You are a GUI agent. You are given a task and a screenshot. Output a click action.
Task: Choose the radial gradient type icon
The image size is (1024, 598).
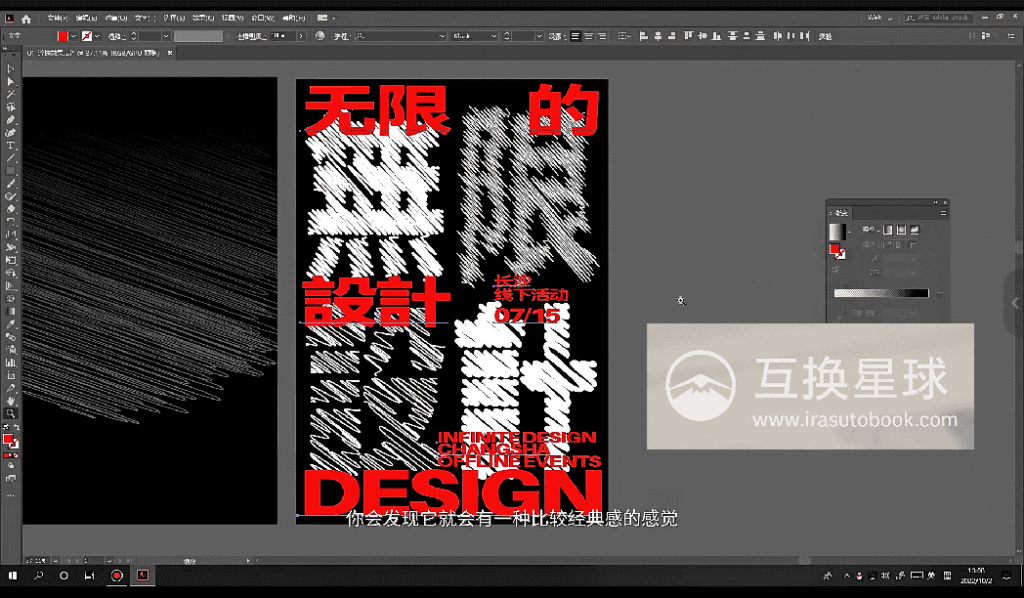tap(901, 229)
